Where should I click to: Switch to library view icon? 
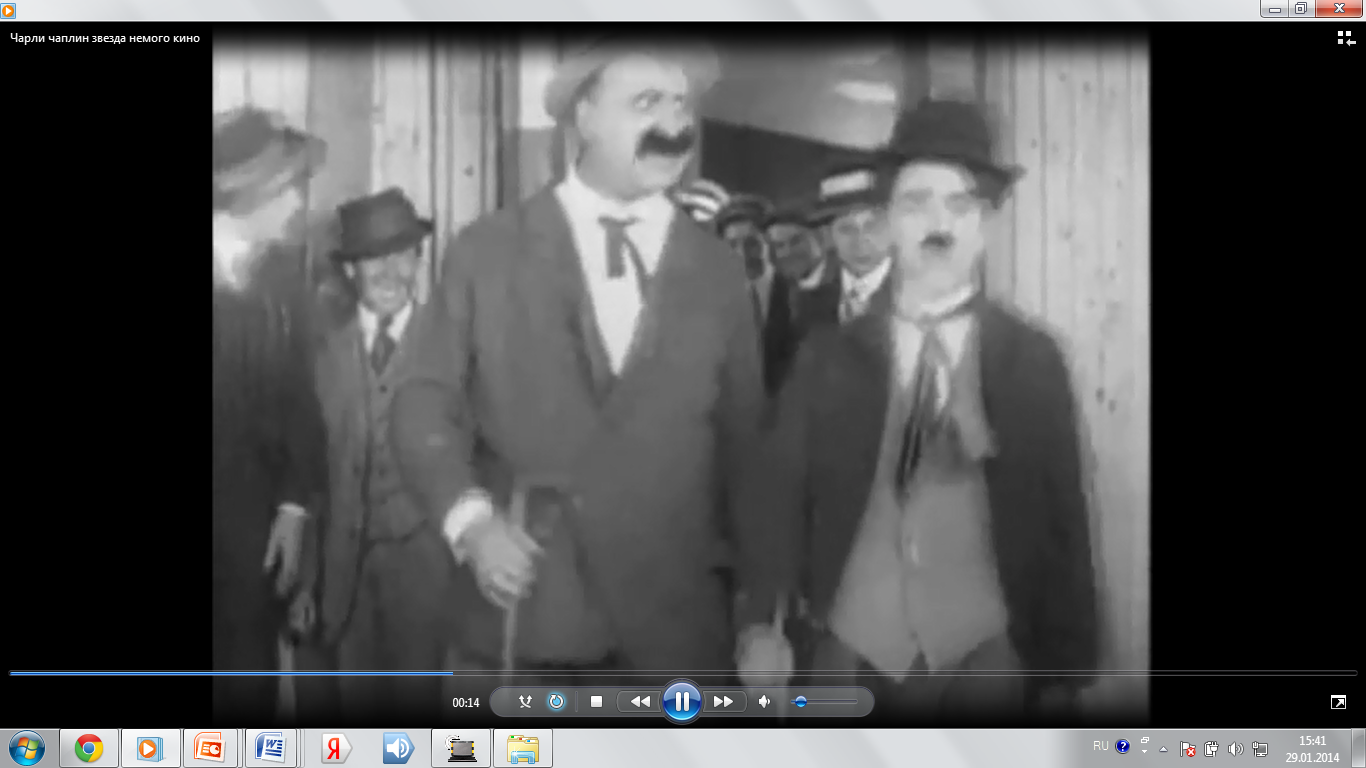[x=1346, y=38]
